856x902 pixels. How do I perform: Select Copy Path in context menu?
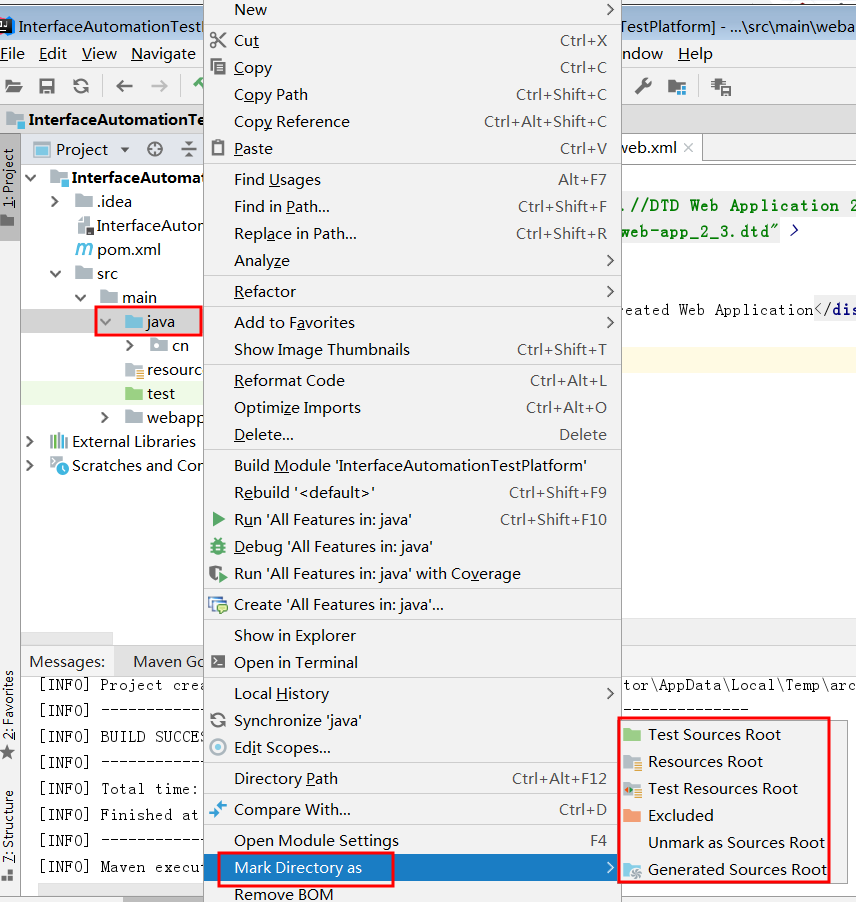412,94
